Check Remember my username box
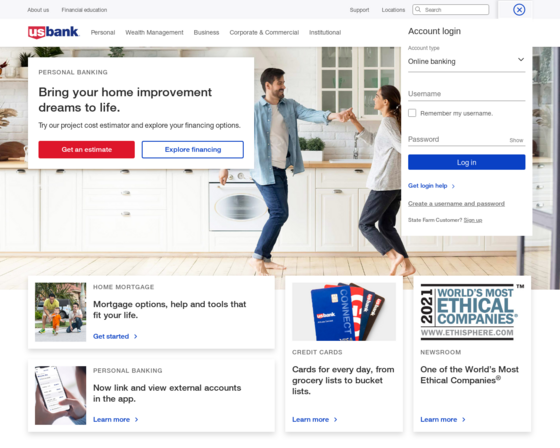Image resolution: width=560 pixels, height=448 pixels. coord(412,113)
